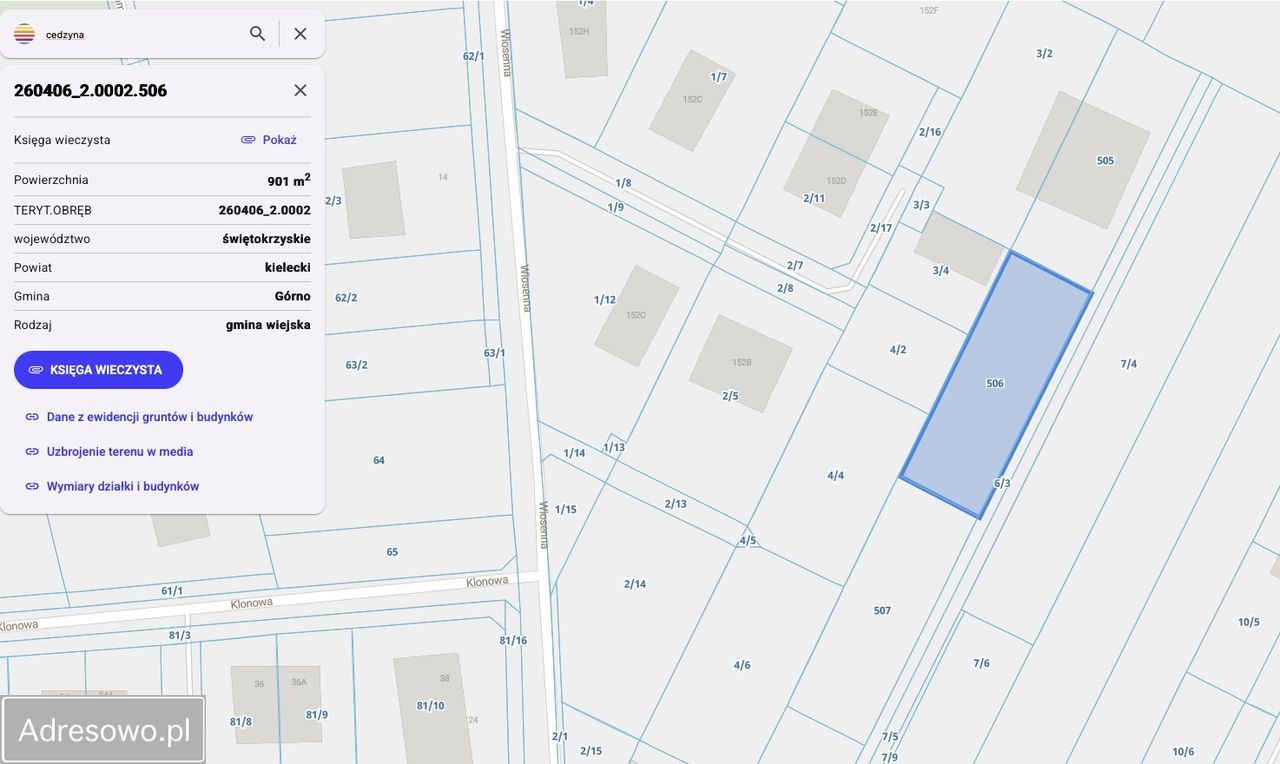This screenshot has width=1280, height=764.
Task: Select parcel 505 building on the map
Action: click(x=1083, y=160)
